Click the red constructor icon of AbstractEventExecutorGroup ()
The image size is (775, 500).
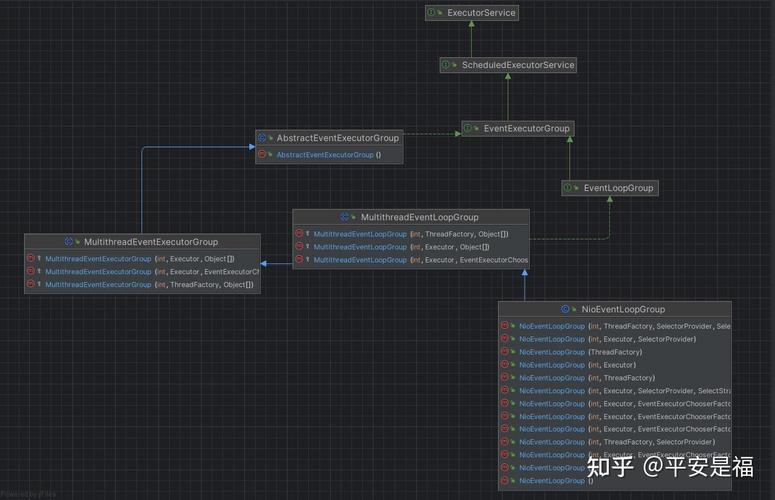coord(262,155)
